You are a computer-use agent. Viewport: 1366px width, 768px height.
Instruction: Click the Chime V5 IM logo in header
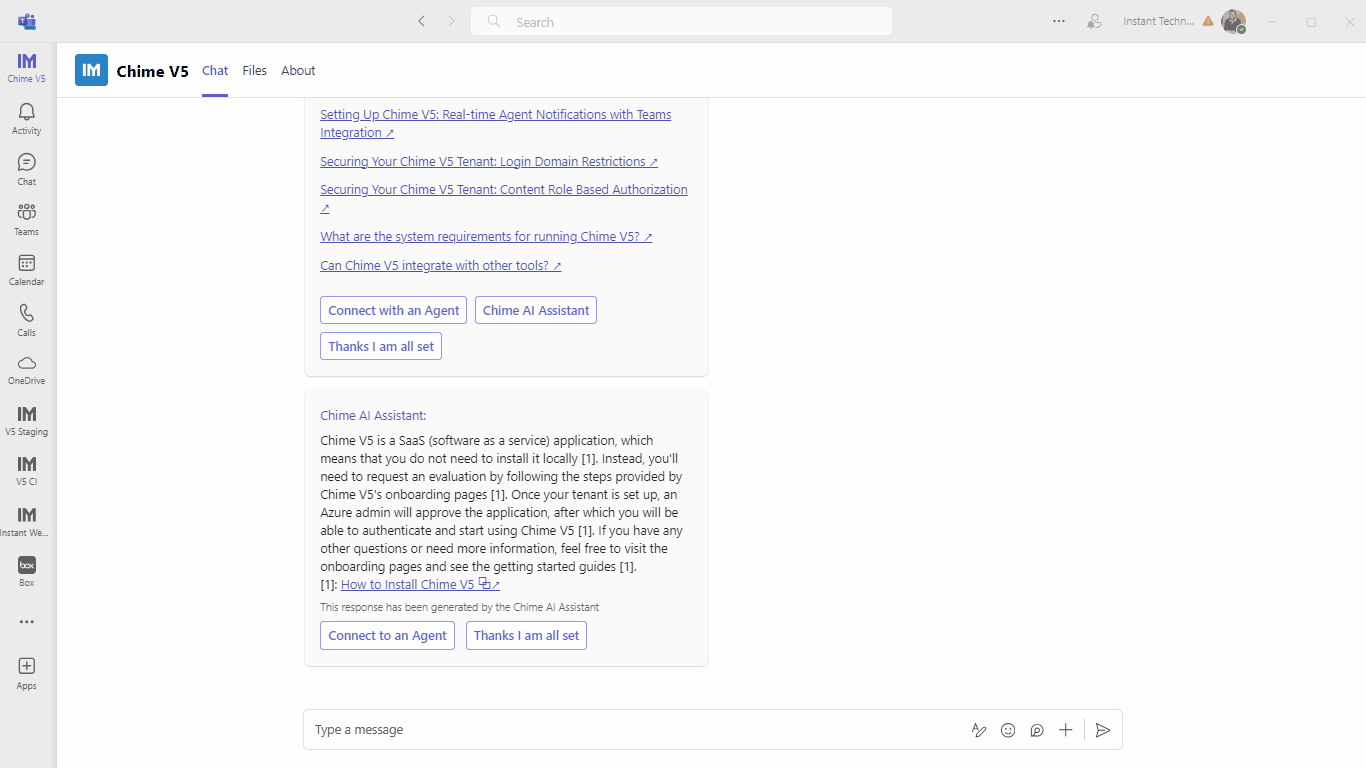click(91, 70)
